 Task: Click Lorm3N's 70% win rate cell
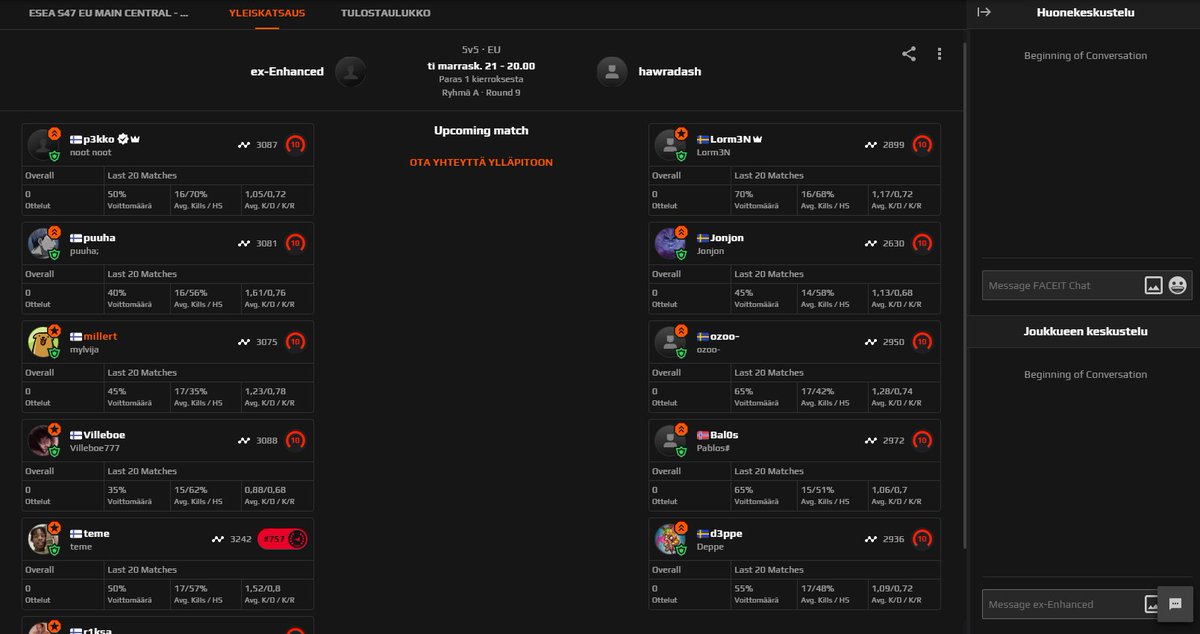764,199
